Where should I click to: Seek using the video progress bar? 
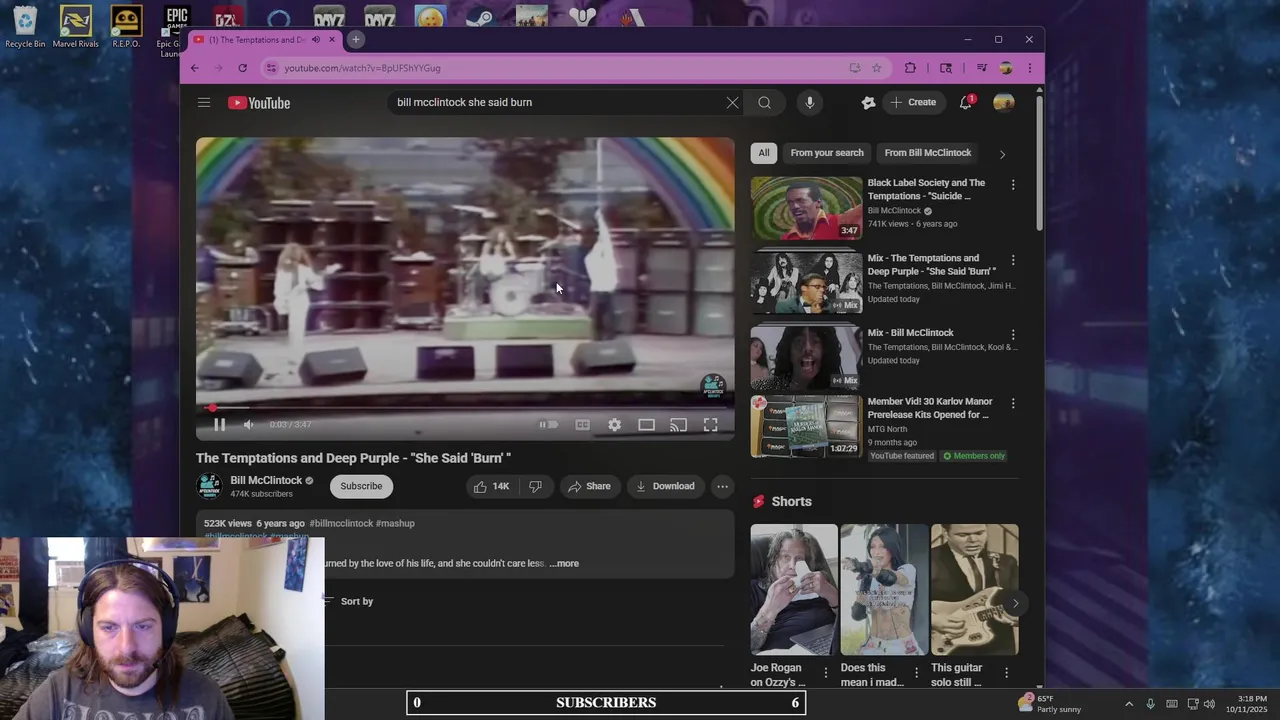click(465, 408)
